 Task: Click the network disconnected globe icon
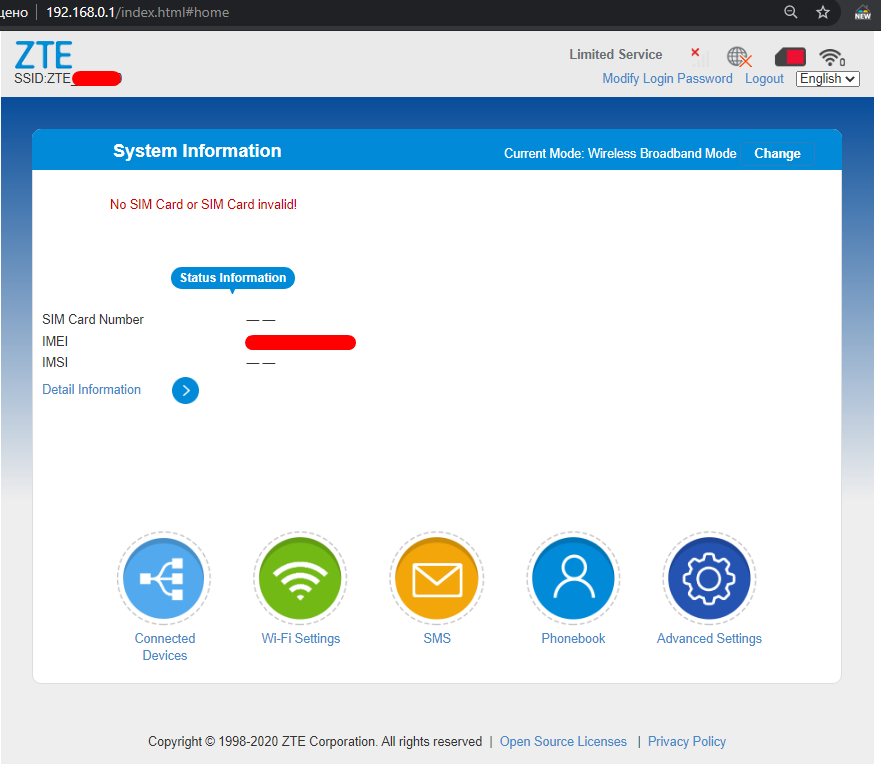pyautogui.click(x=739, y=57)
